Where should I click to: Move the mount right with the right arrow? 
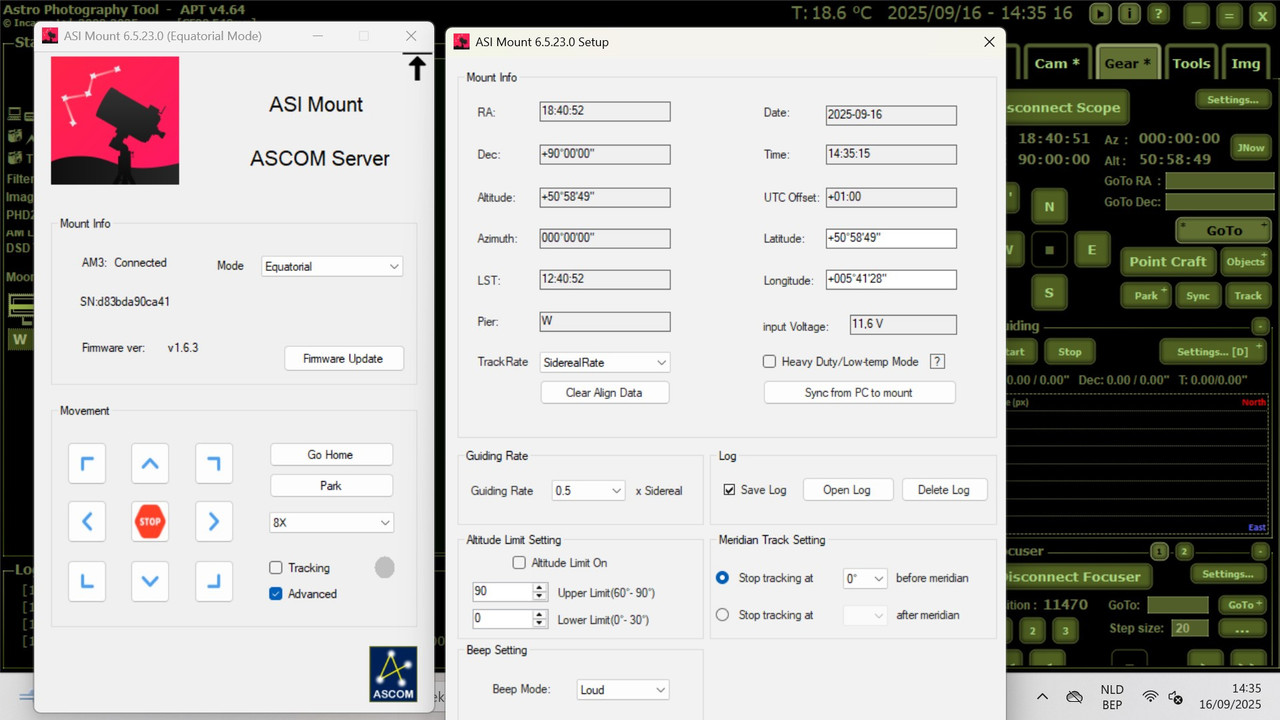click(214, 521)
